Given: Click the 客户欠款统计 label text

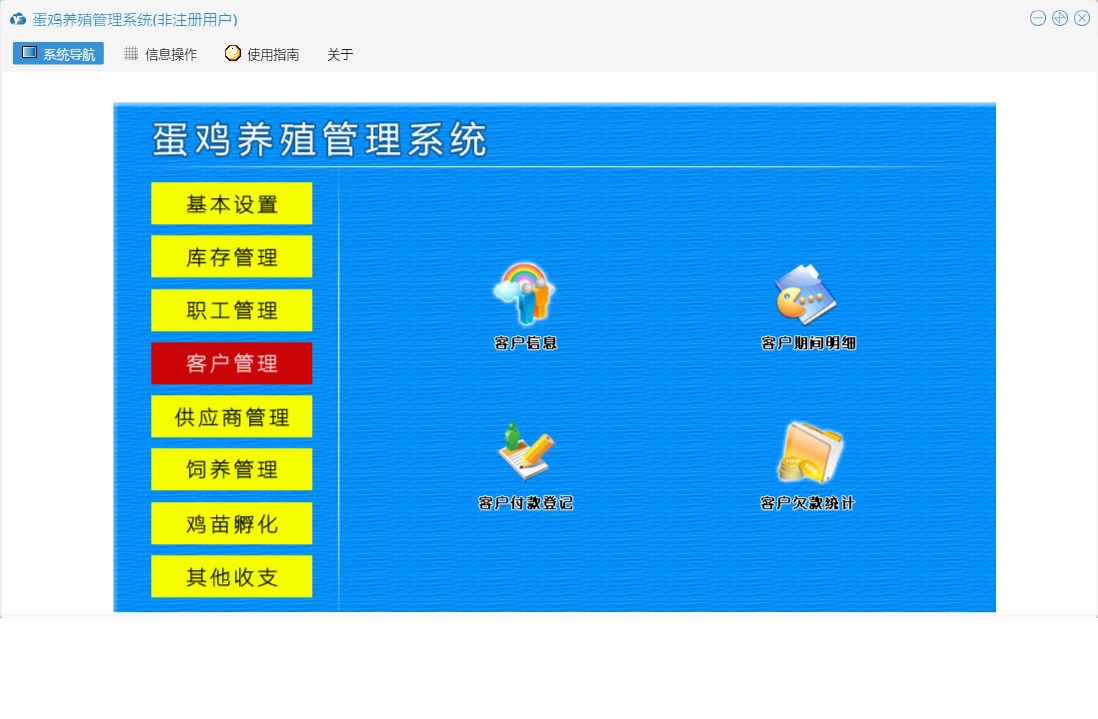Looking at the screenshot, I should click(x=807, y=503).
